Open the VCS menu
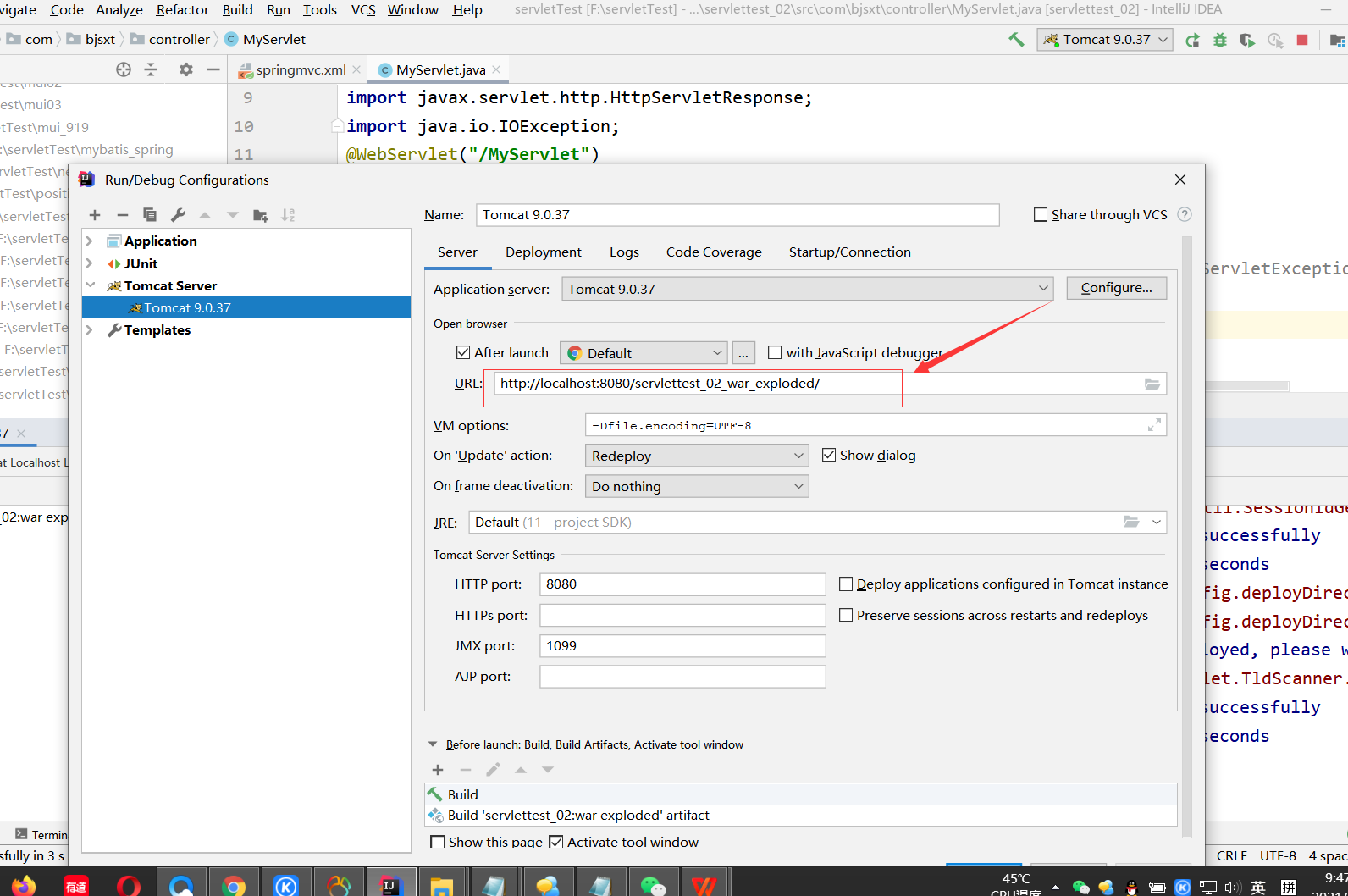This screenshot has width=1348, height=896. [x=363, y=10]
